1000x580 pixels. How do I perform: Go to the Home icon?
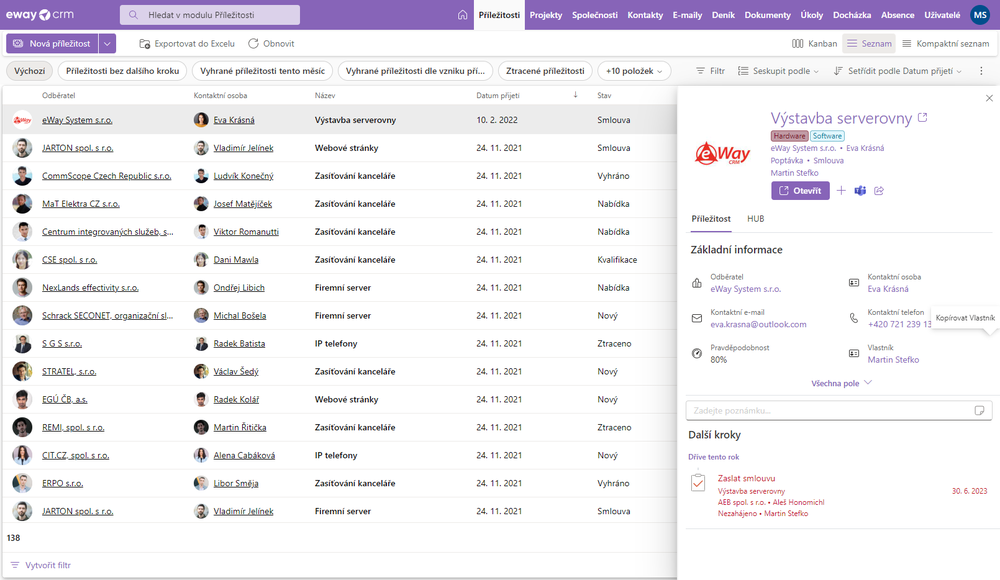(x=462, y=15)
